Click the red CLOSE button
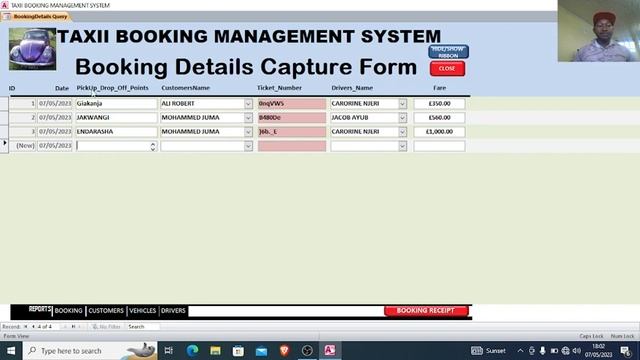The height and width of the screenshot is (360, 640). click(x=447, y=69)
